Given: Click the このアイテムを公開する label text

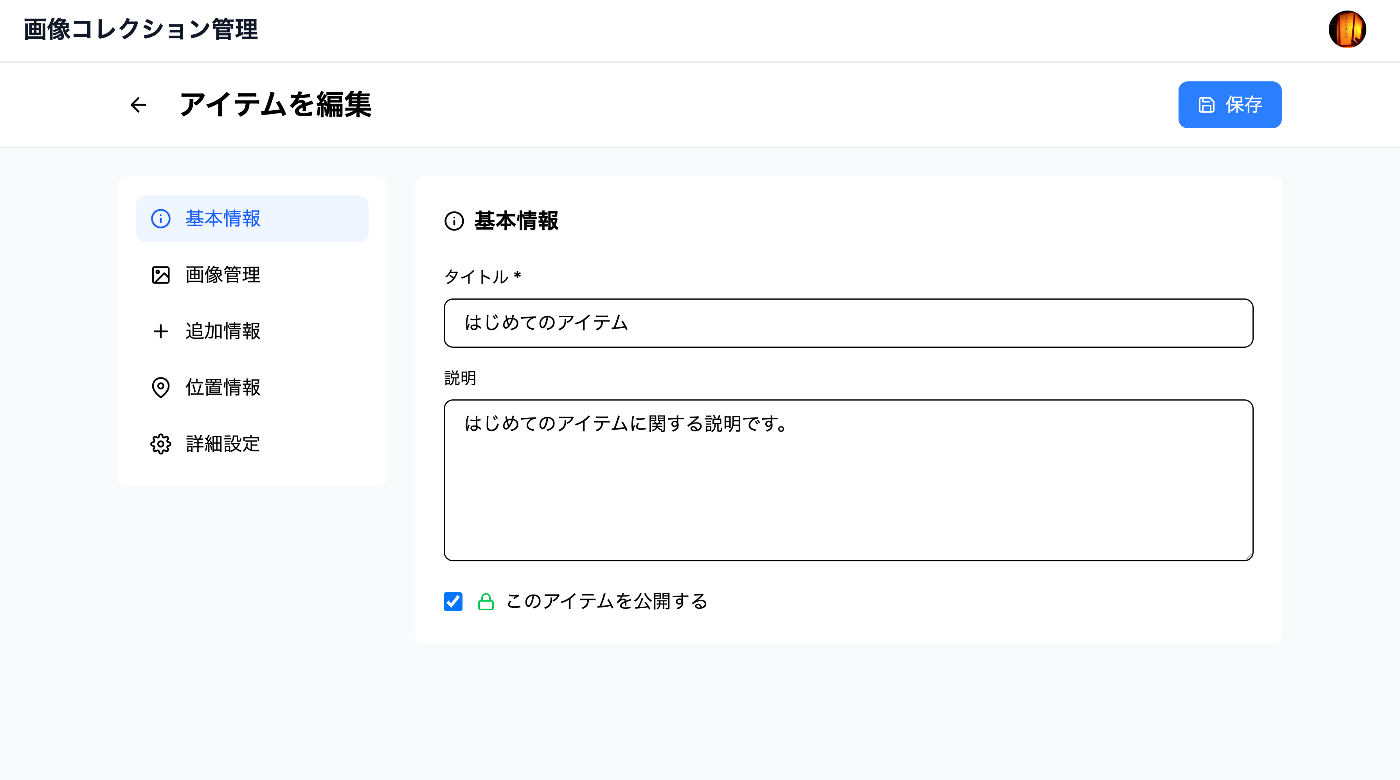Looking at the screenshot, I should [607, 602].
